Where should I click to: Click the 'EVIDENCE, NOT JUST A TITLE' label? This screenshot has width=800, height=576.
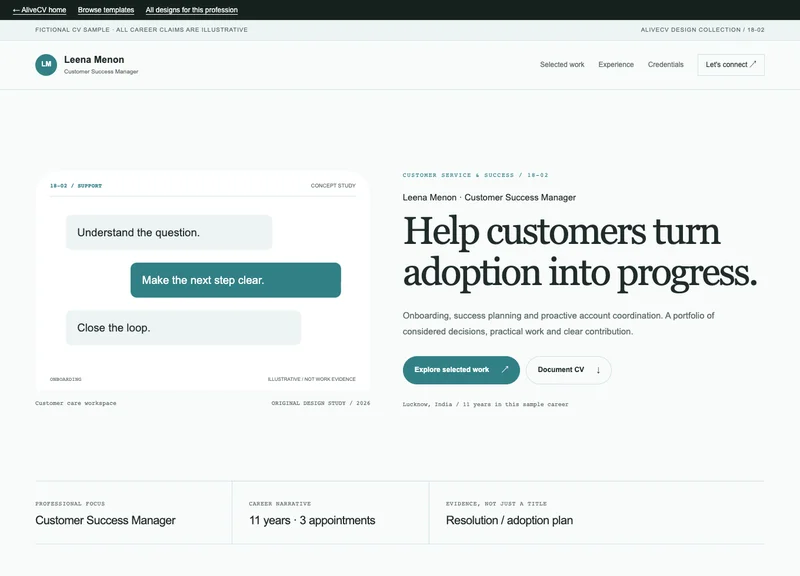tap(496, 504)
